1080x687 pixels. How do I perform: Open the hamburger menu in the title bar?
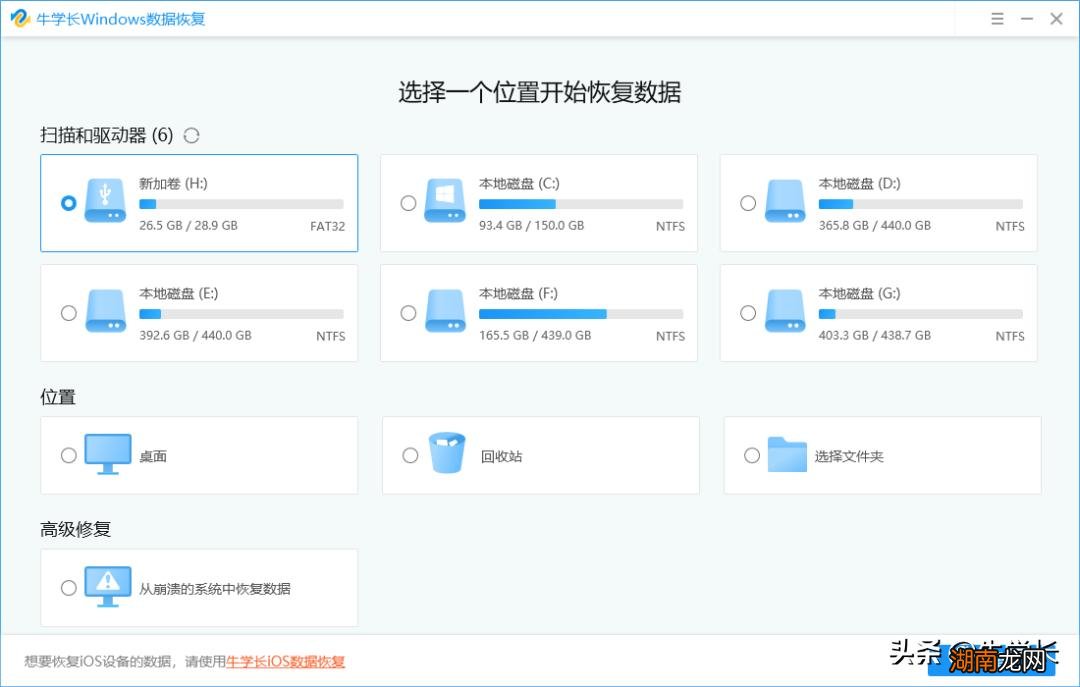(996, 18)
